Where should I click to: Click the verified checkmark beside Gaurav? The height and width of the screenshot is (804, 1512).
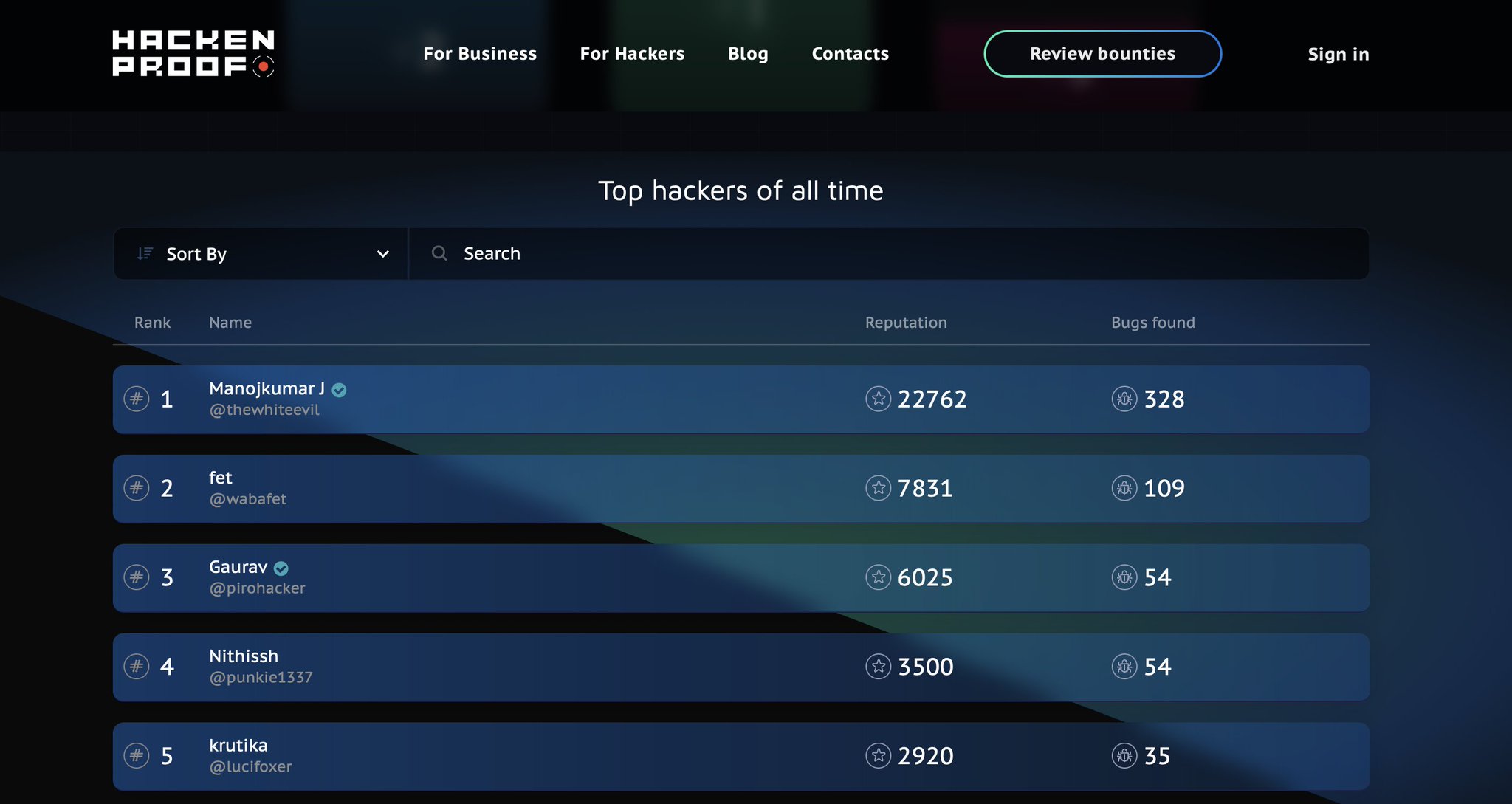(x=281, y=568)
